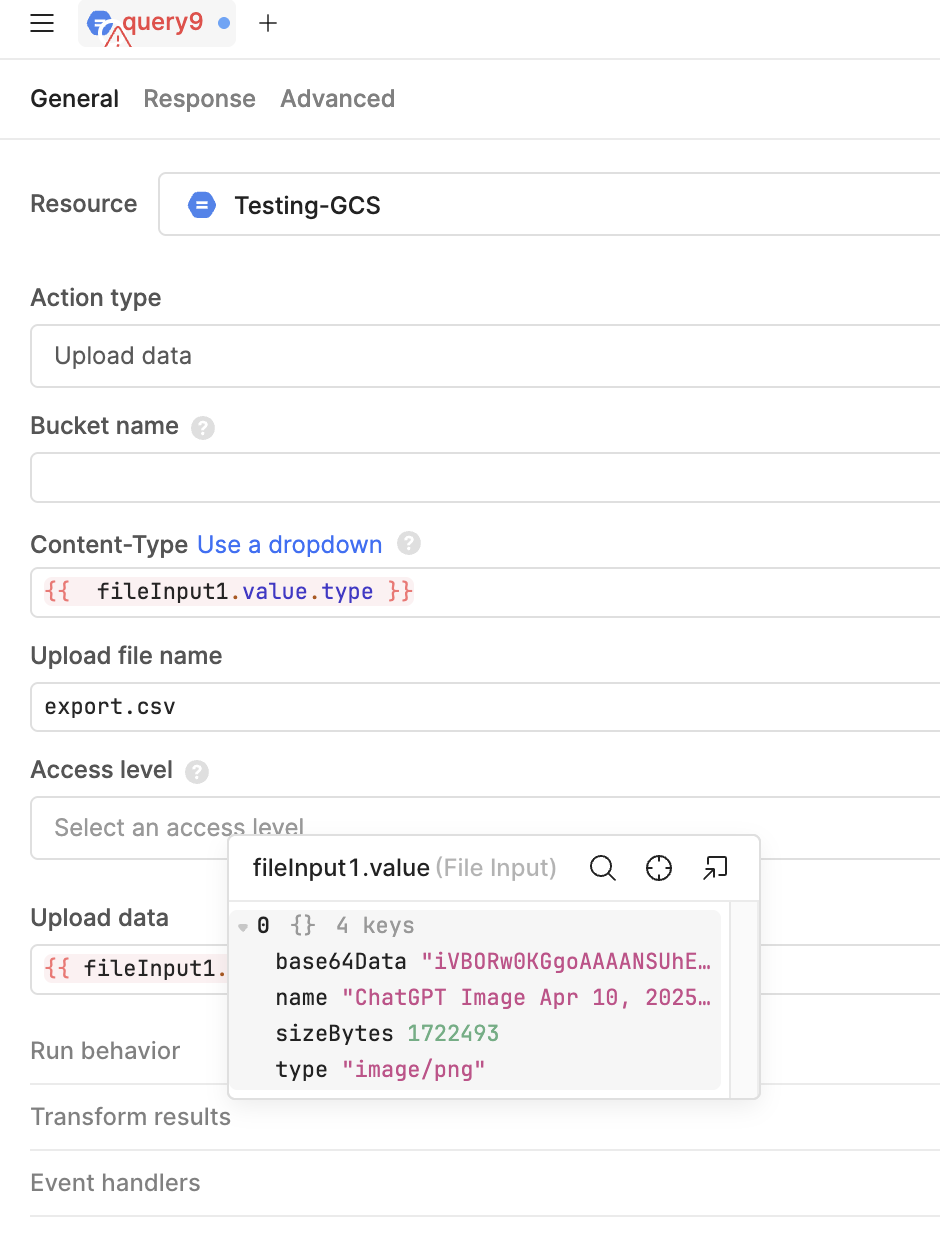The height and width of the screenshot is (1258, 940).
Task: Switch to the Response tab
Action: pyautogui.click(x=199, y=99)
